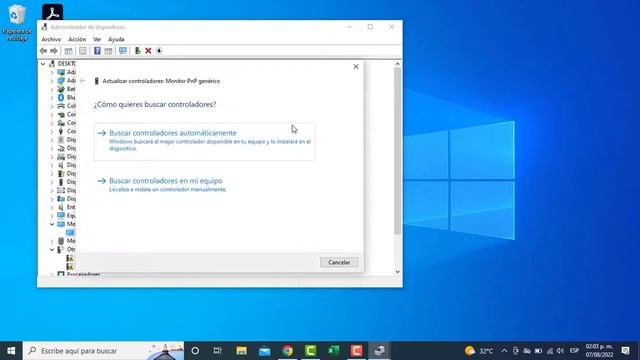
Task: Click the scrollbar up arrow in Device Manager
Action: pyautogui.click(x=398, y=64)
